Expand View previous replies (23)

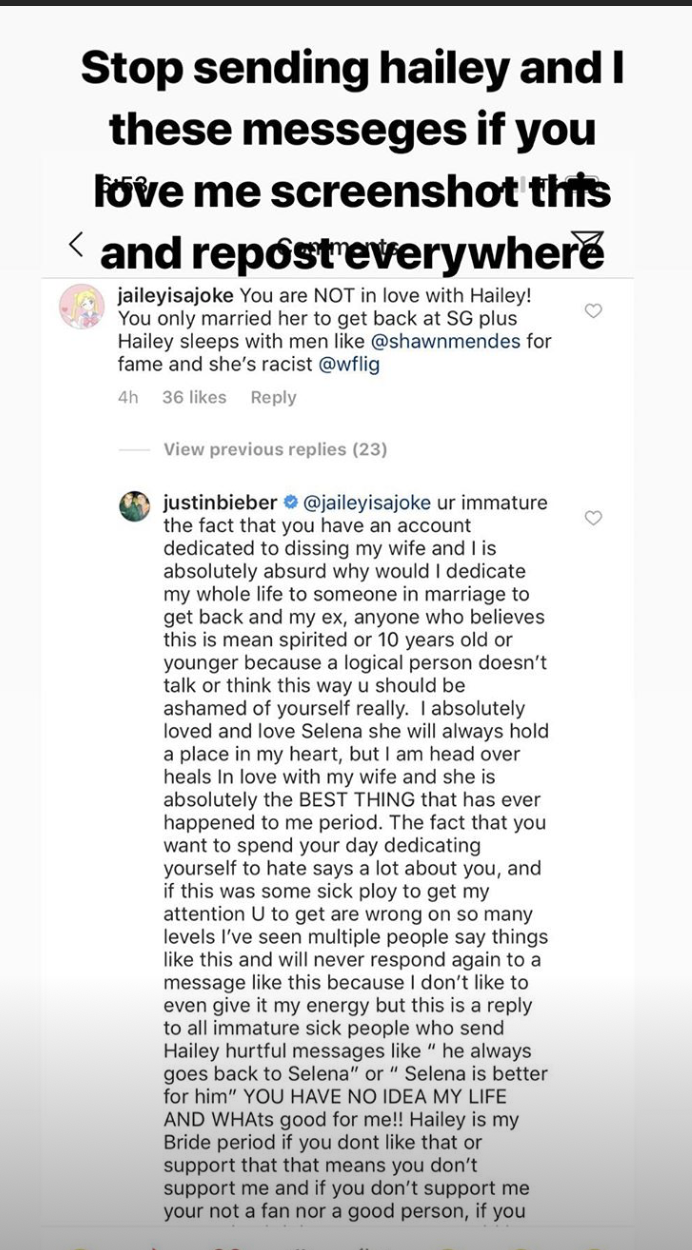pos(275,449)
